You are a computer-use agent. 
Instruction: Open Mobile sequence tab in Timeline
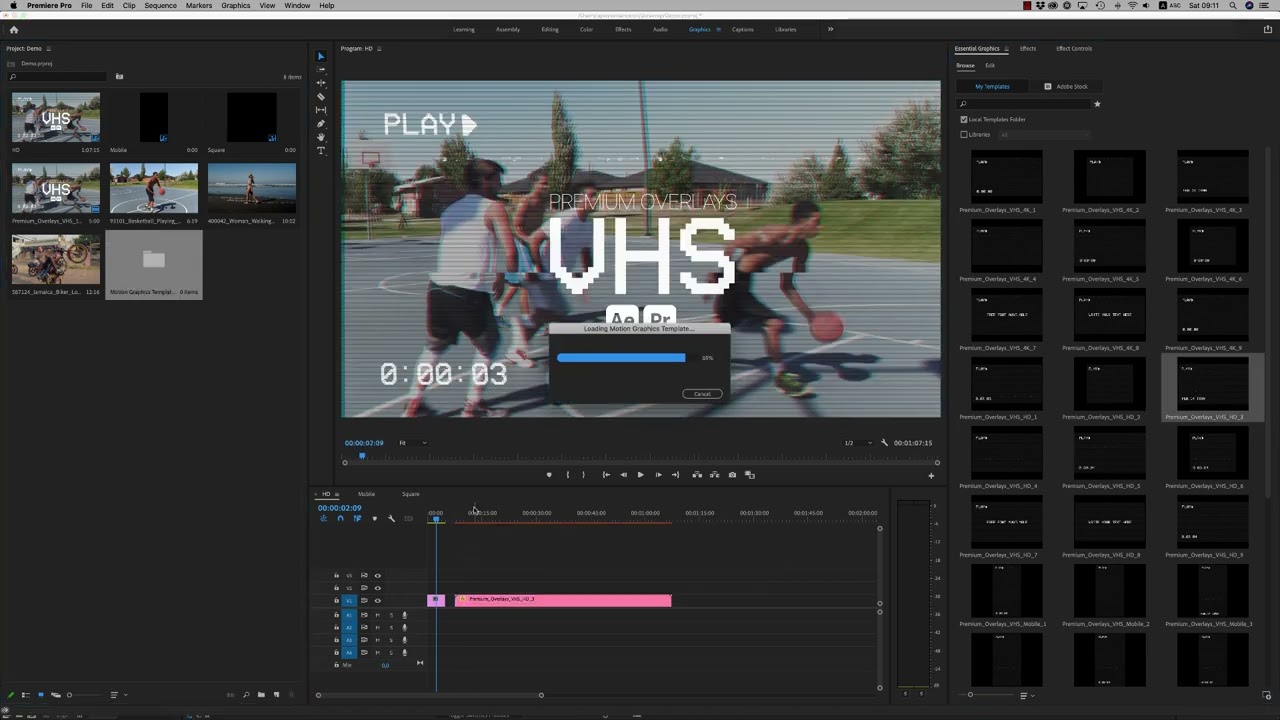(367, 494)
